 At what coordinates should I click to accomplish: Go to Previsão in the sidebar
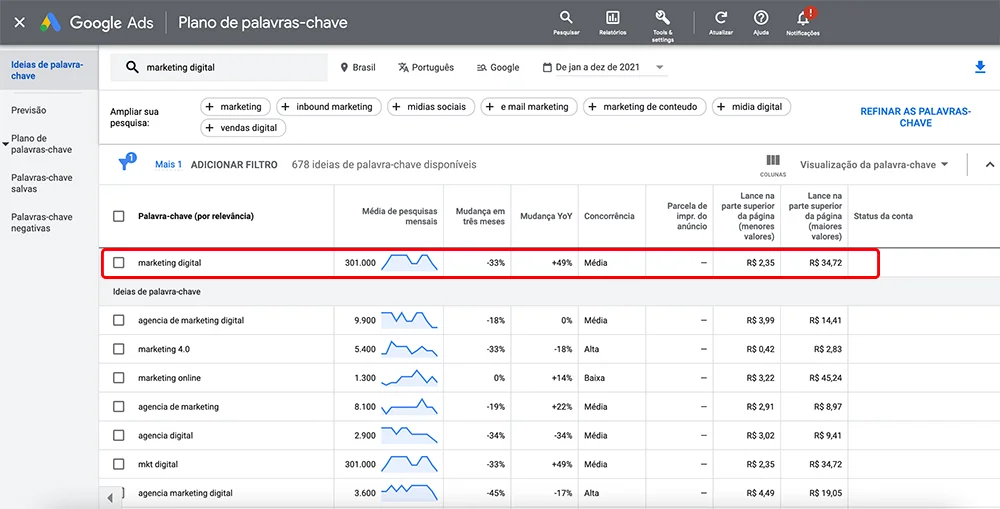tap(29, 110)
